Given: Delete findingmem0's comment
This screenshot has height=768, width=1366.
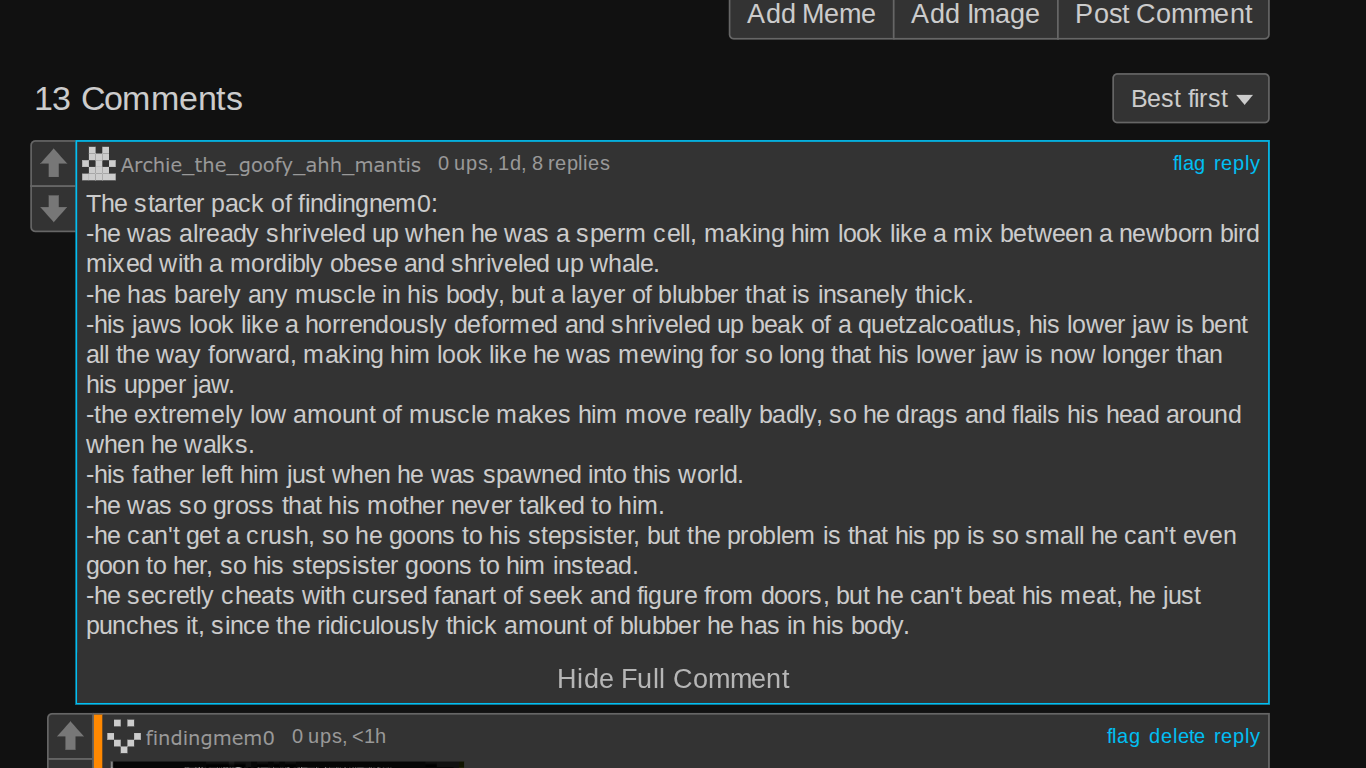Looking at the screenshot, I should coord(1177,736).
